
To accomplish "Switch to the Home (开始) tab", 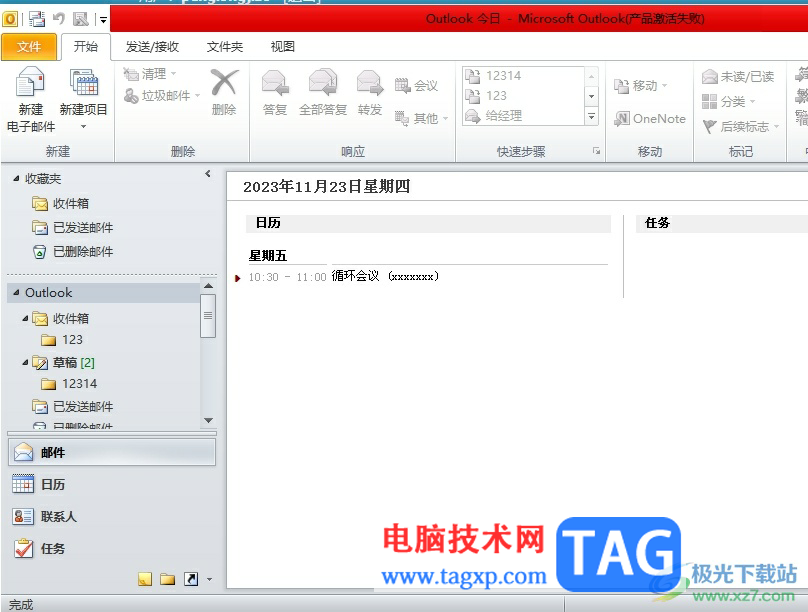I will click(86, 47).
